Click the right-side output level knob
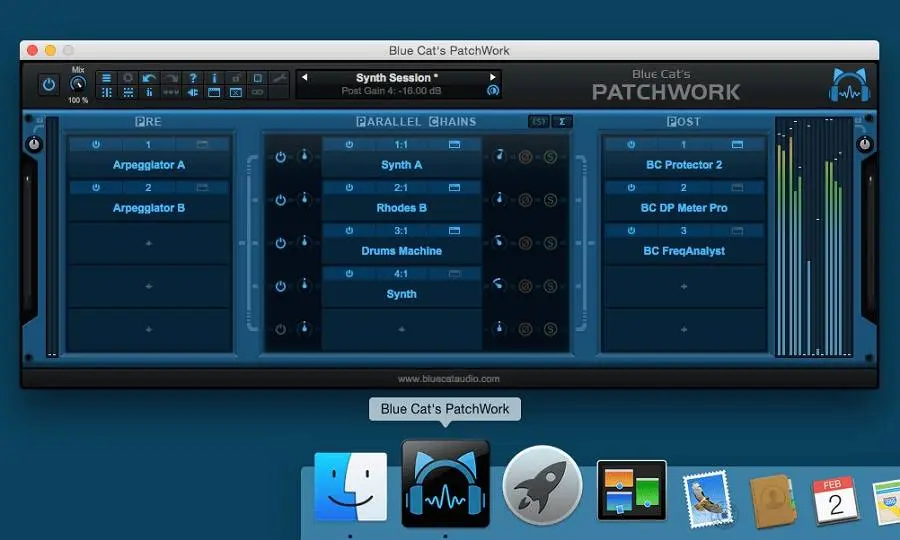This screenshot has height=540, width=900. point(864,145)
